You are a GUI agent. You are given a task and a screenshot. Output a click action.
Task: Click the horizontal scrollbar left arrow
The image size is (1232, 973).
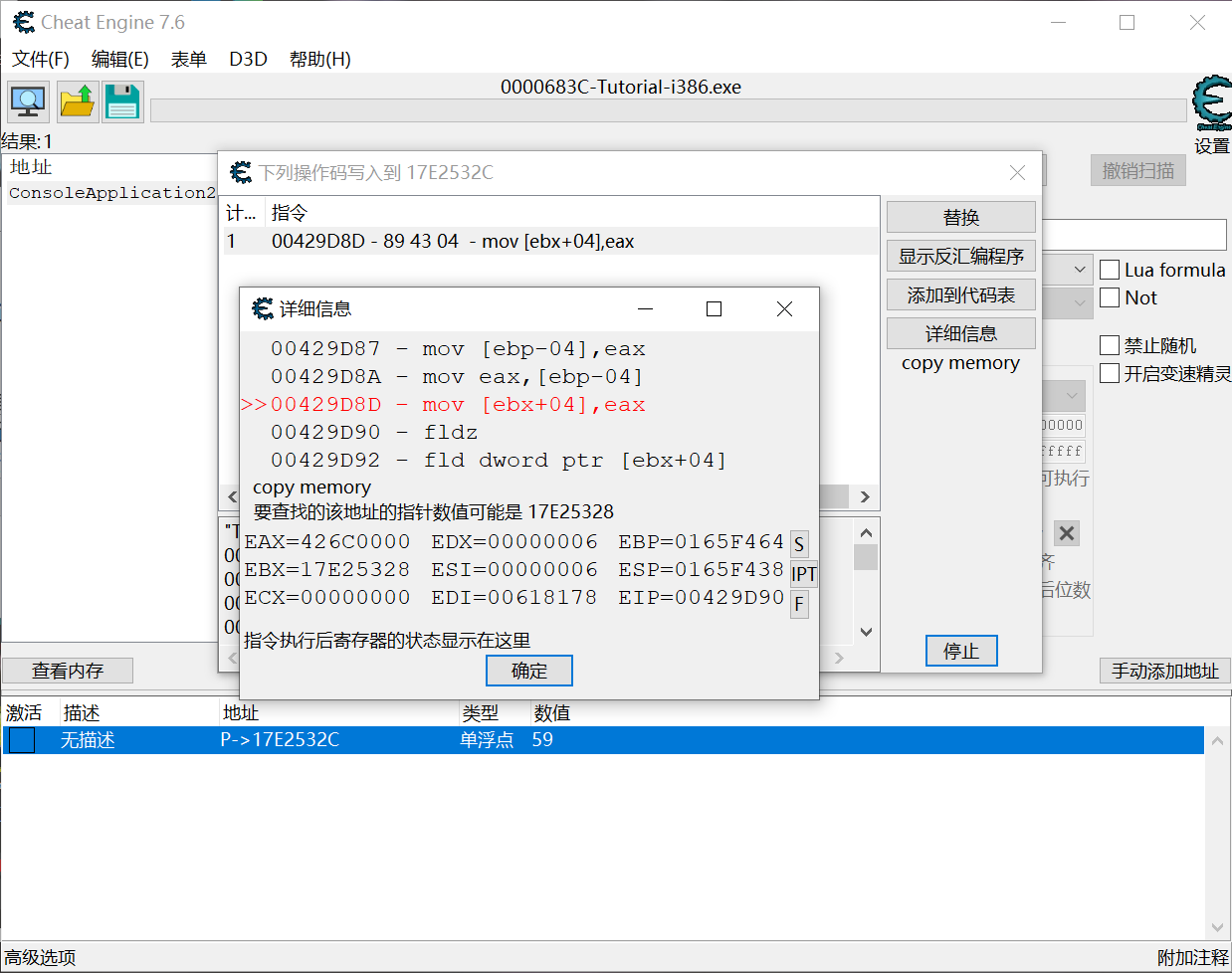232,496
